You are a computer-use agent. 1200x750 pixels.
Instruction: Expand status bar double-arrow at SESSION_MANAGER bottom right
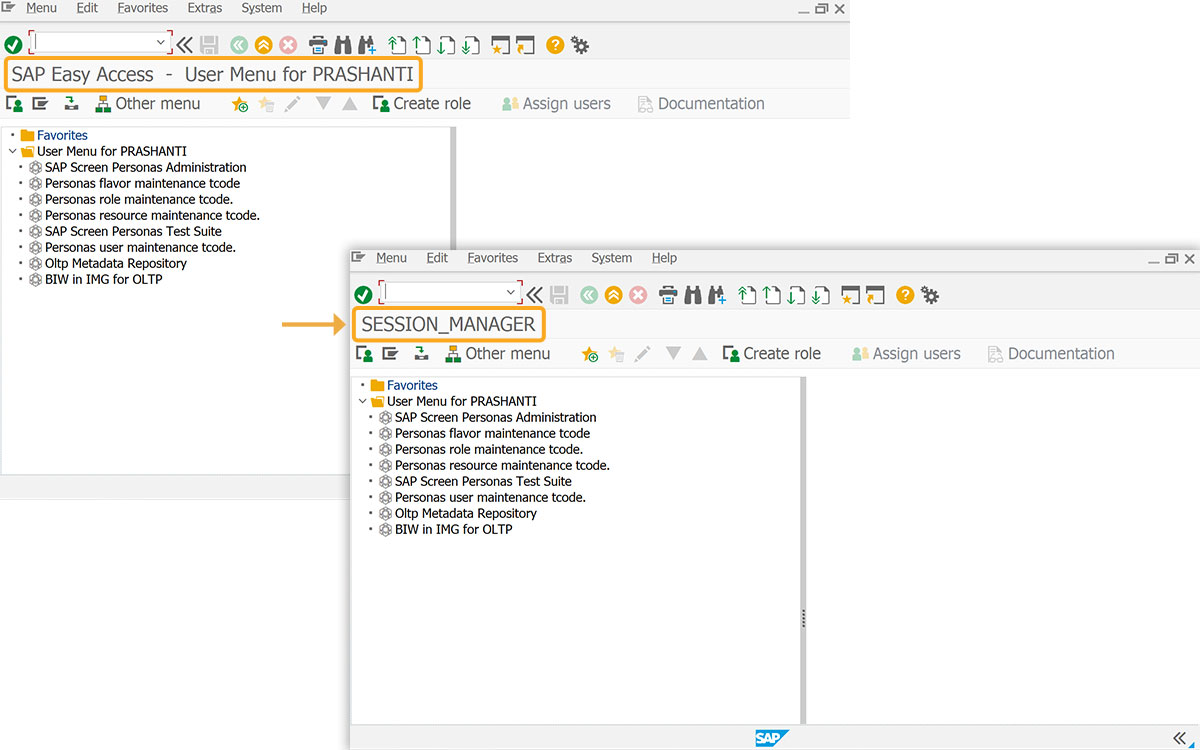click(1178, 738)
